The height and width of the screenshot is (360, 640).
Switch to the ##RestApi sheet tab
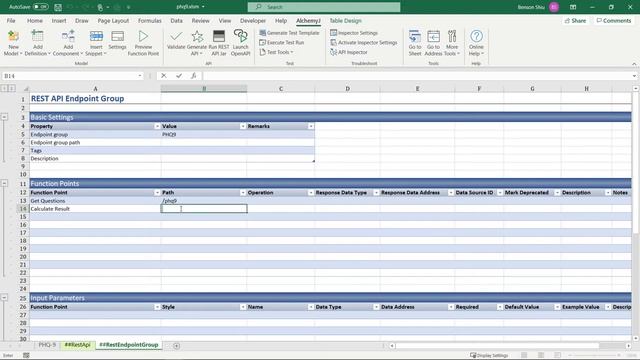78,345
